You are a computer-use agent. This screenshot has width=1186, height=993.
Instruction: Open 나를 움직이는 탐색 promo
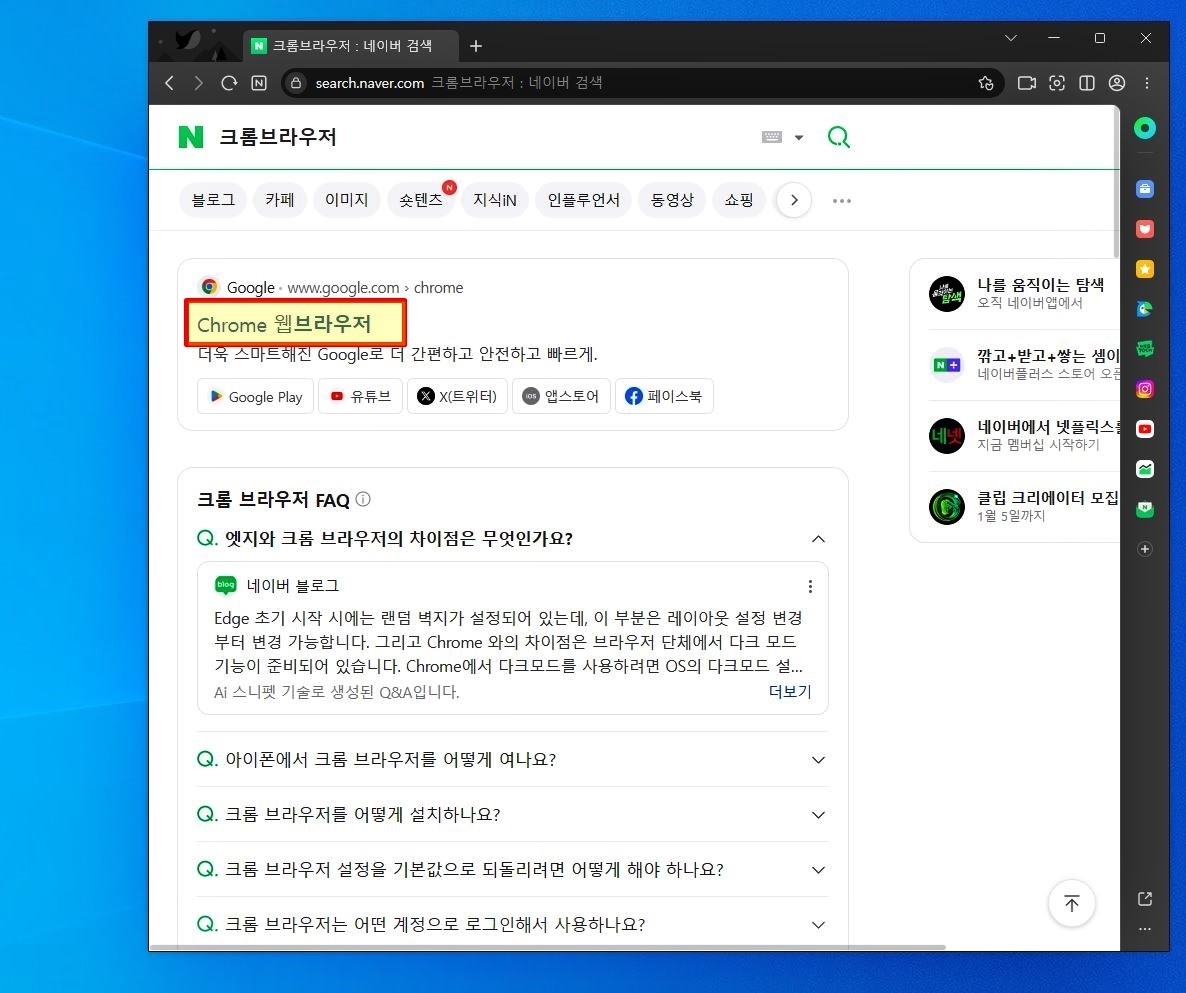(x=1023, y=293)
